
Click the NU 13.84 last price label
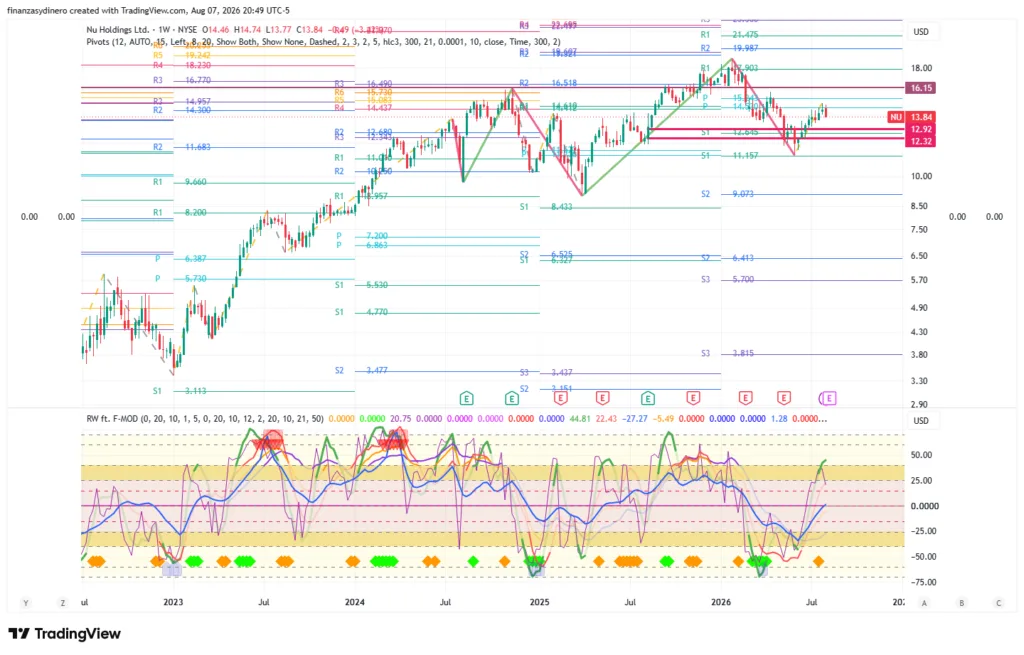point(911,117)
